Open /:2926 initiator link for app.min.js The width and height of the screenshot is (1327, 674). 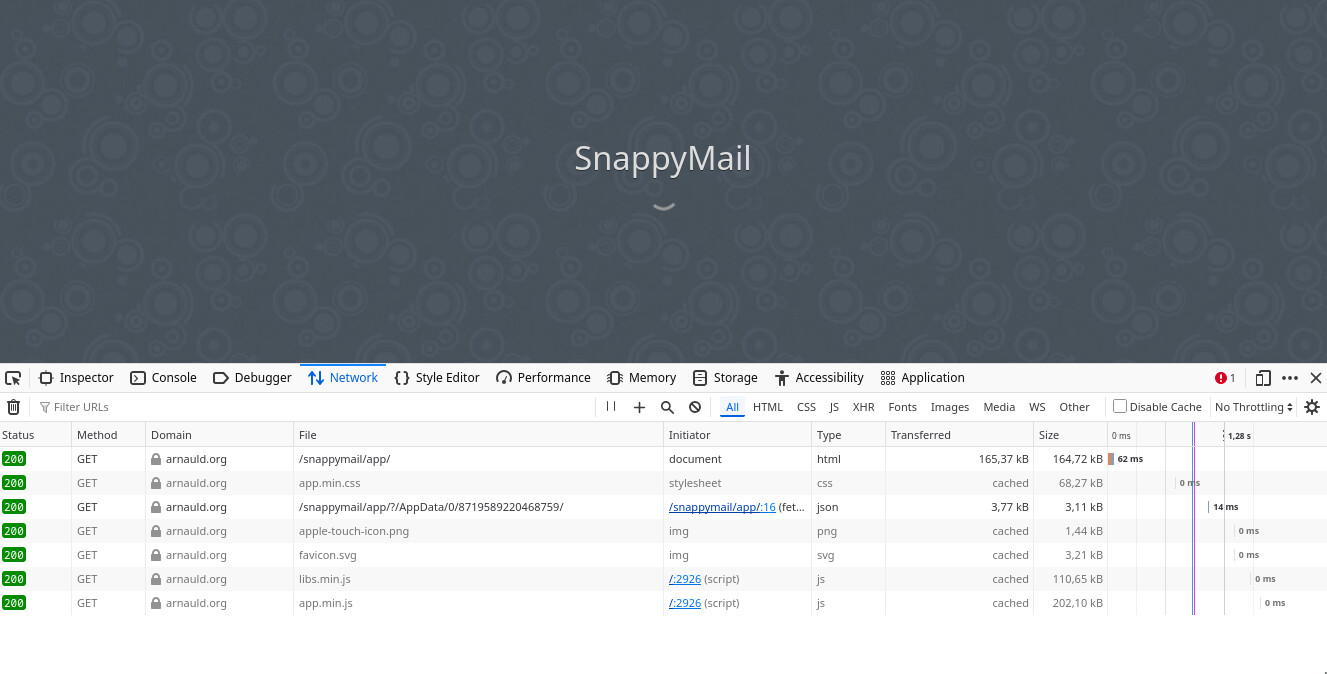685,603
